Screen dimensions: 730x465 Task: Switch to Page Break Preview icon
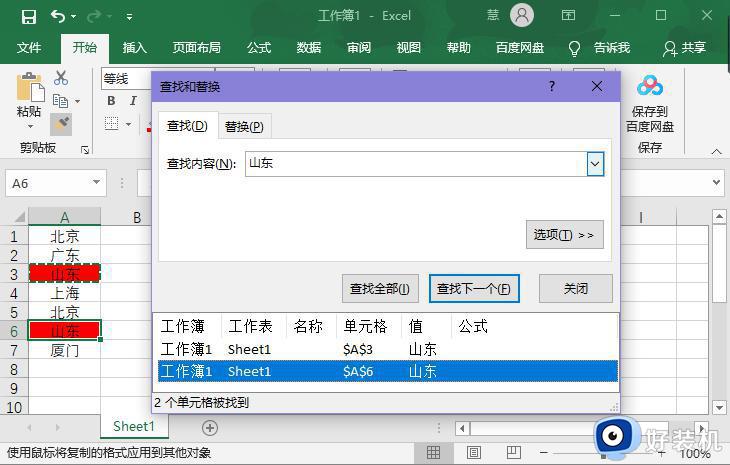(514, 452)
